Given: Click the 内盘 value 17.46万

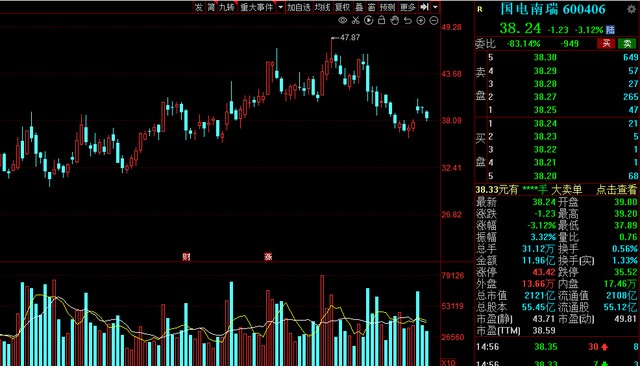Looking at the screenshot, I should coord(620,284).
